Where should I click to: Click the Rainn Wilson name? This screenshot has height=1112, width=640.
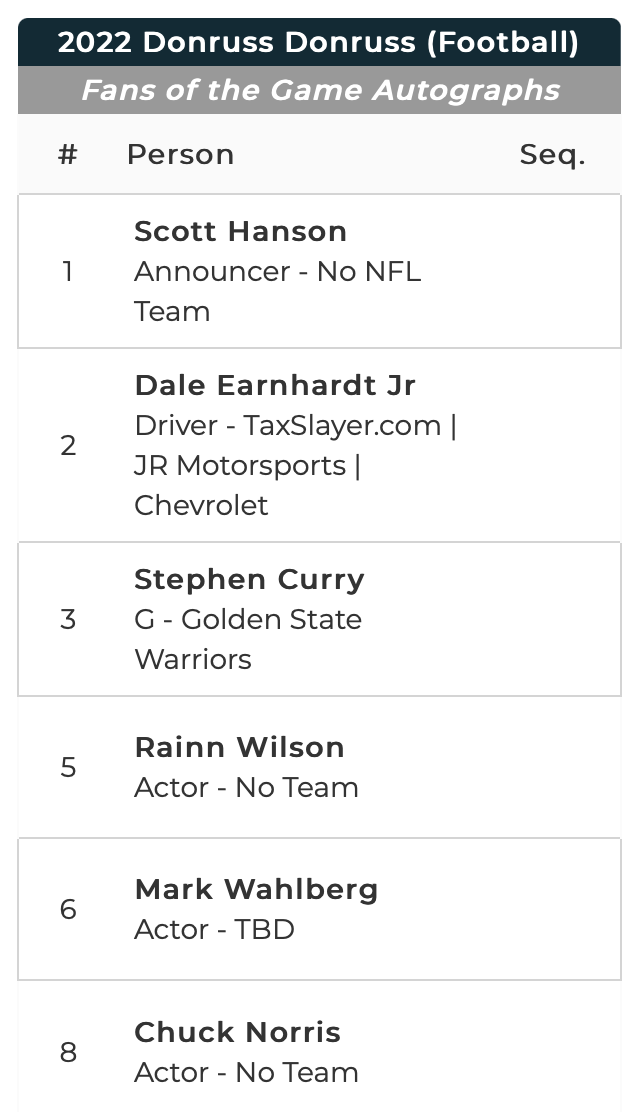(239, 747)
